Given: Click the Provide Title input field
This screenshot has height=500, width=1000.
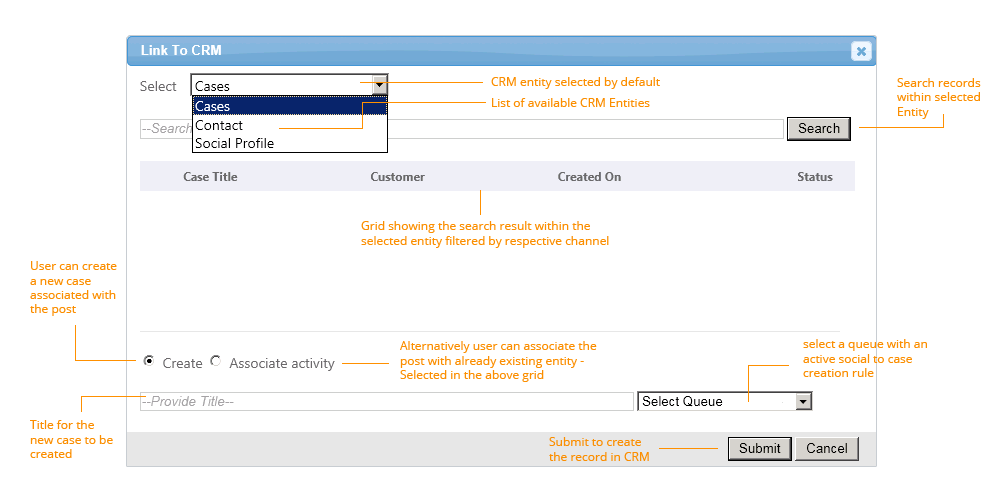Looking at the screenshot, I should (x=386, y=401).
